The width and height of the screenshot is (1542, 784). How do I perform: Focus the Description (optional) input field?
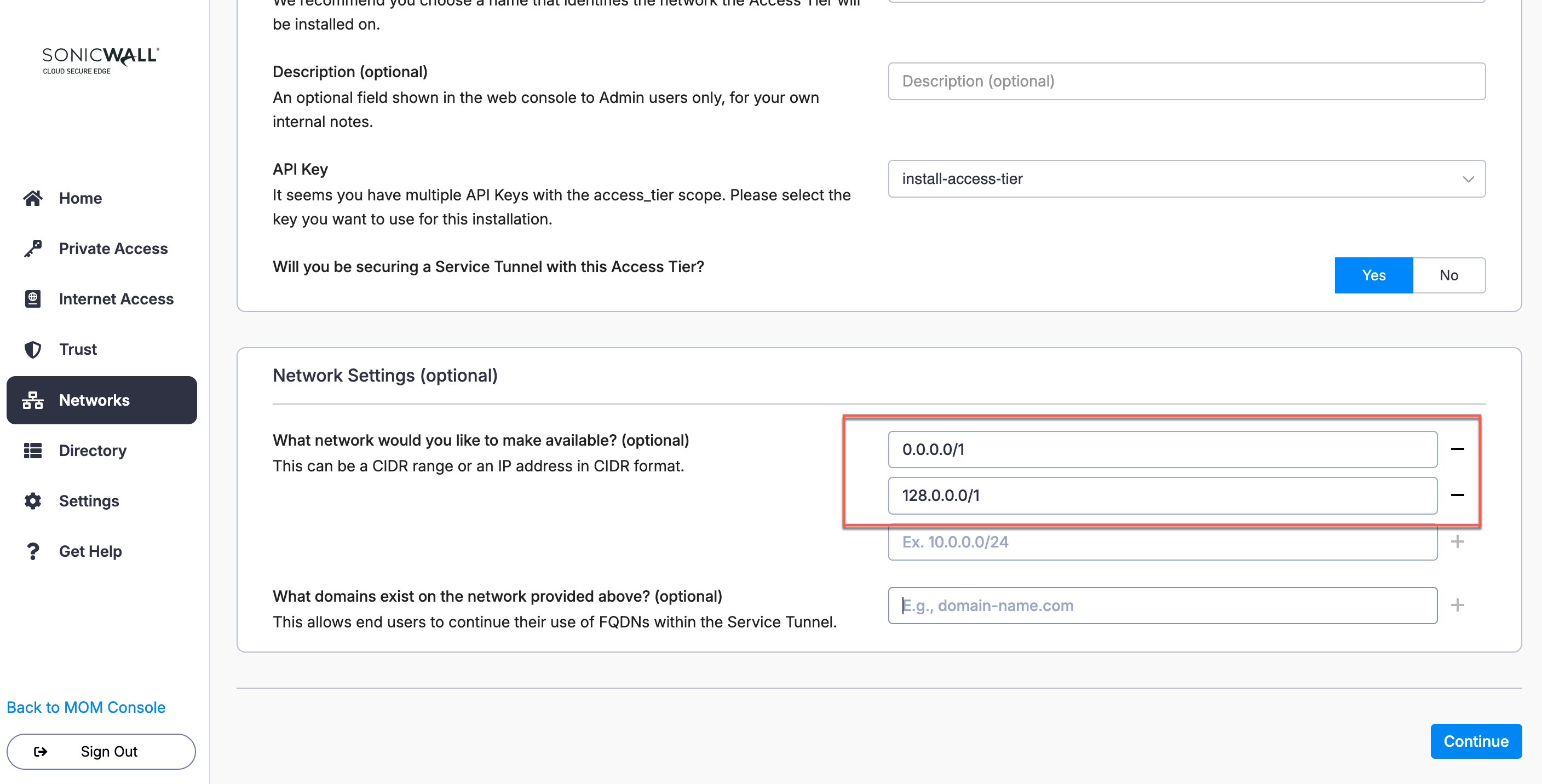[1186, 82]
